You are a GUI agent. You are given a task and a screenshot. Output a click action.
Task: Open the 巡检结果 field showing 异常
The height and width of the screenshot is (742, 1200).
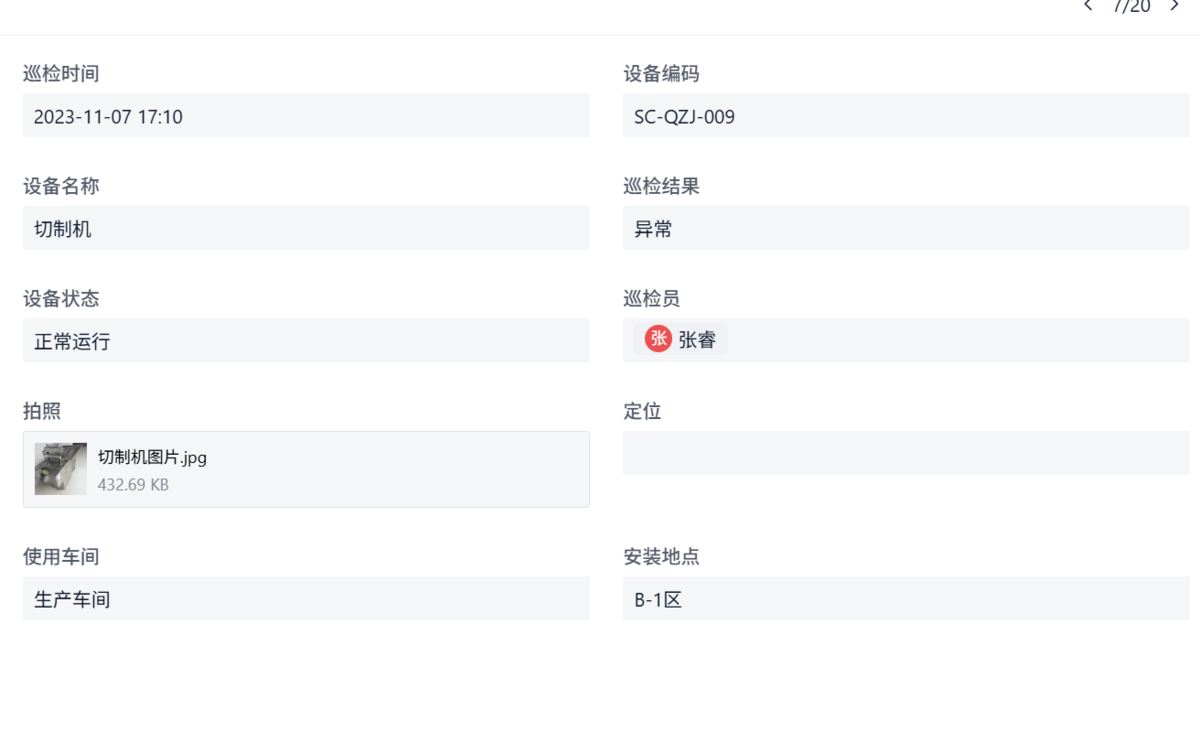click(906, 229)
